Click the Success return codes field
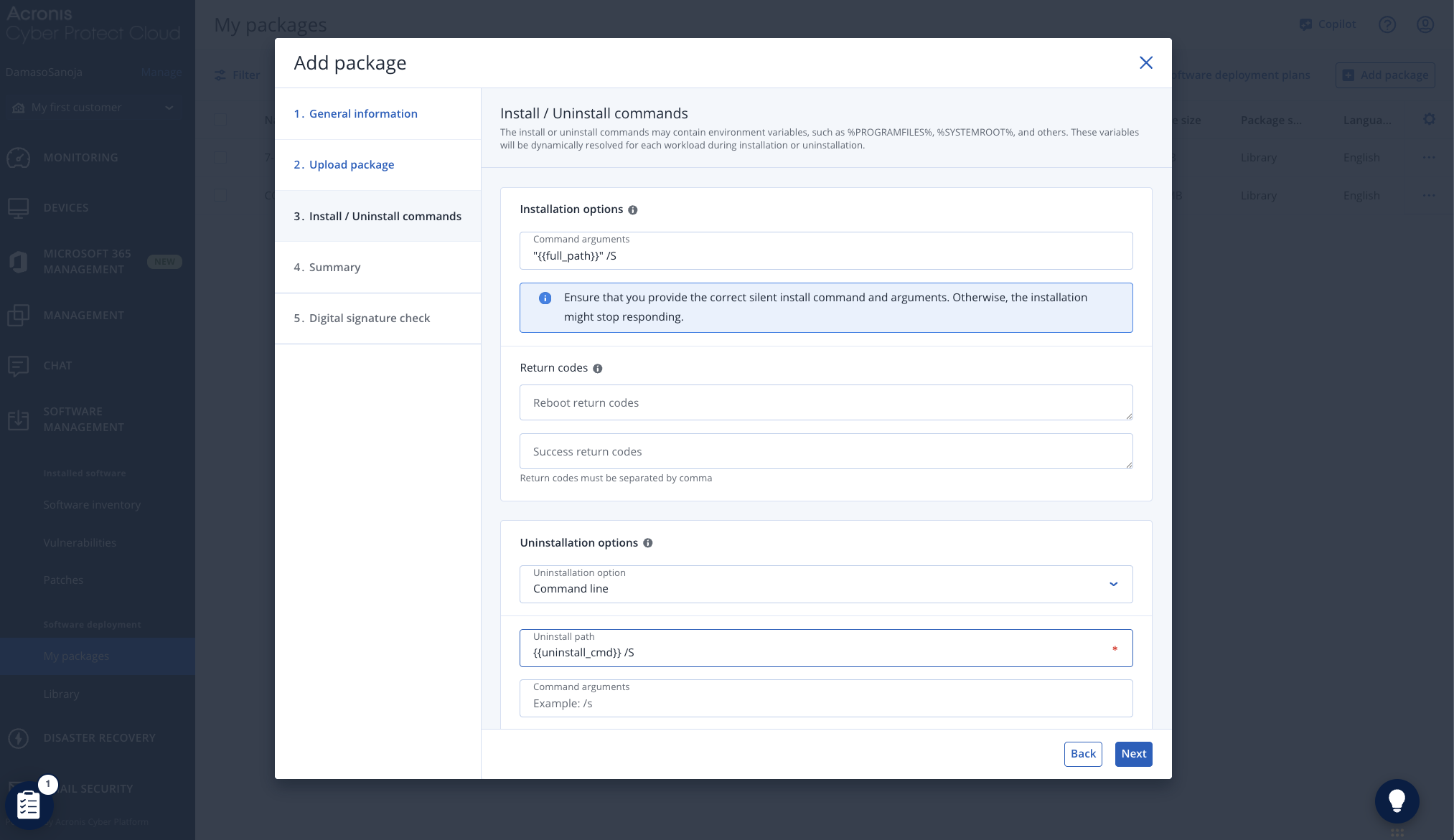This screenshot has height=840, width=1454. click(825, 452)
